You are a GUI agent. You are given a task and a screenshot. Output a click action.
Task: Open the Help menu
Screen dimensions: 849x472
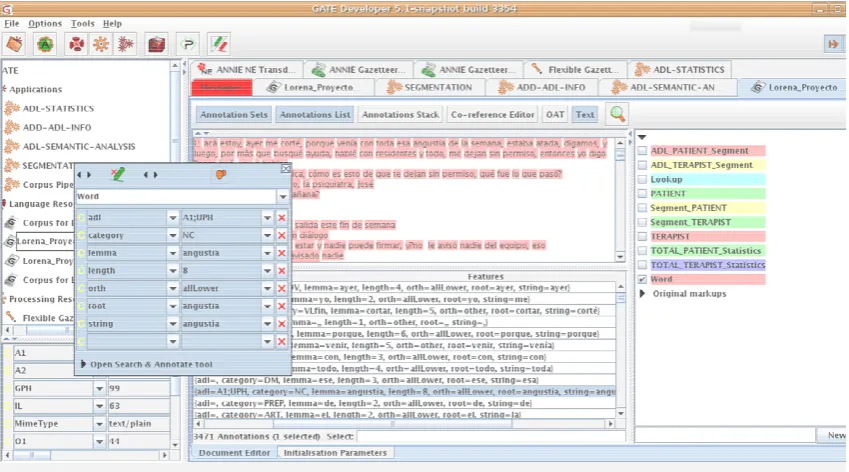tap(112, 23)
